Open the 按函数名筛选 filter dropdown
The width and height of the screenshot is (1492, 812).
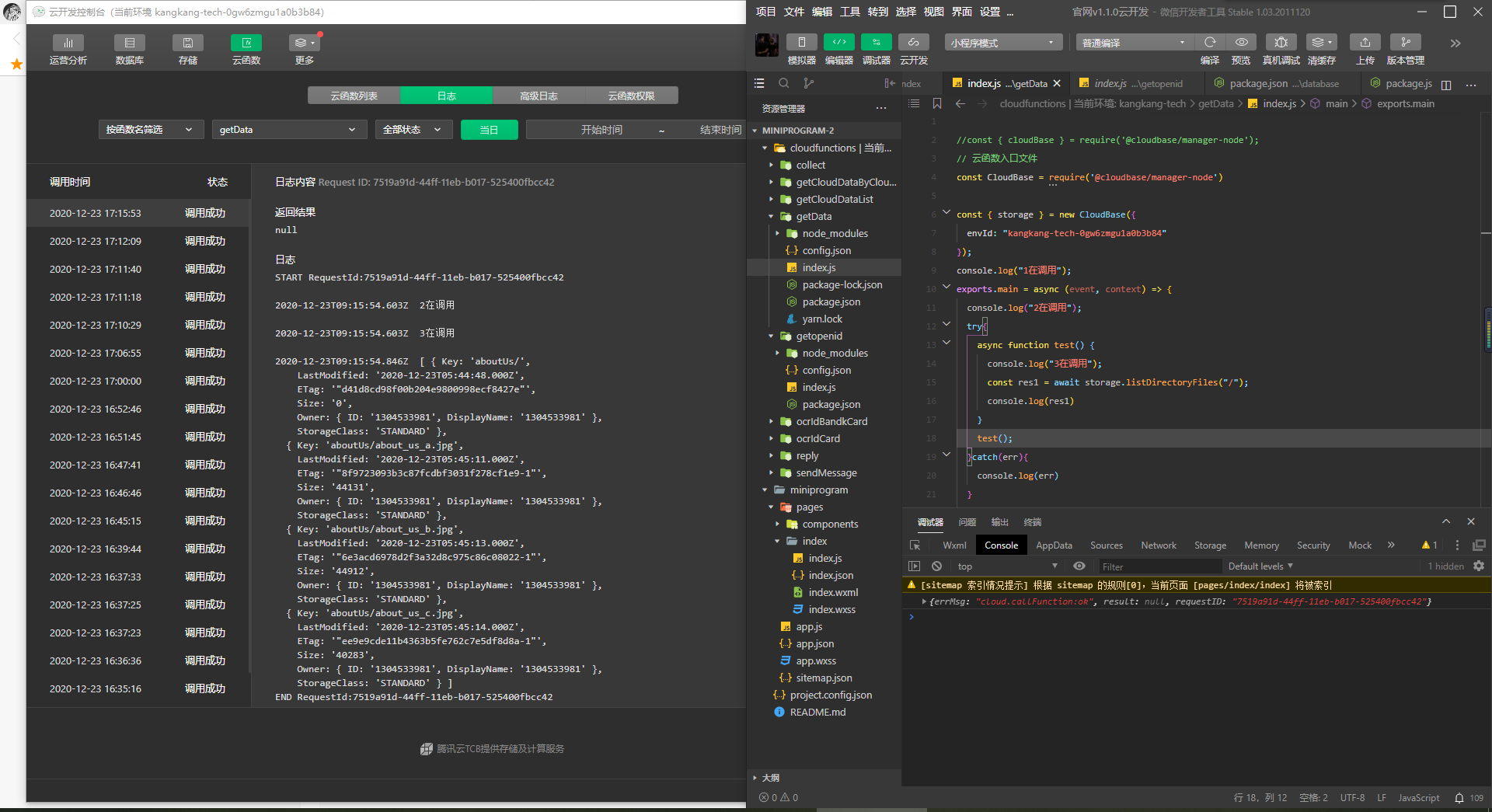coord(151,130)
